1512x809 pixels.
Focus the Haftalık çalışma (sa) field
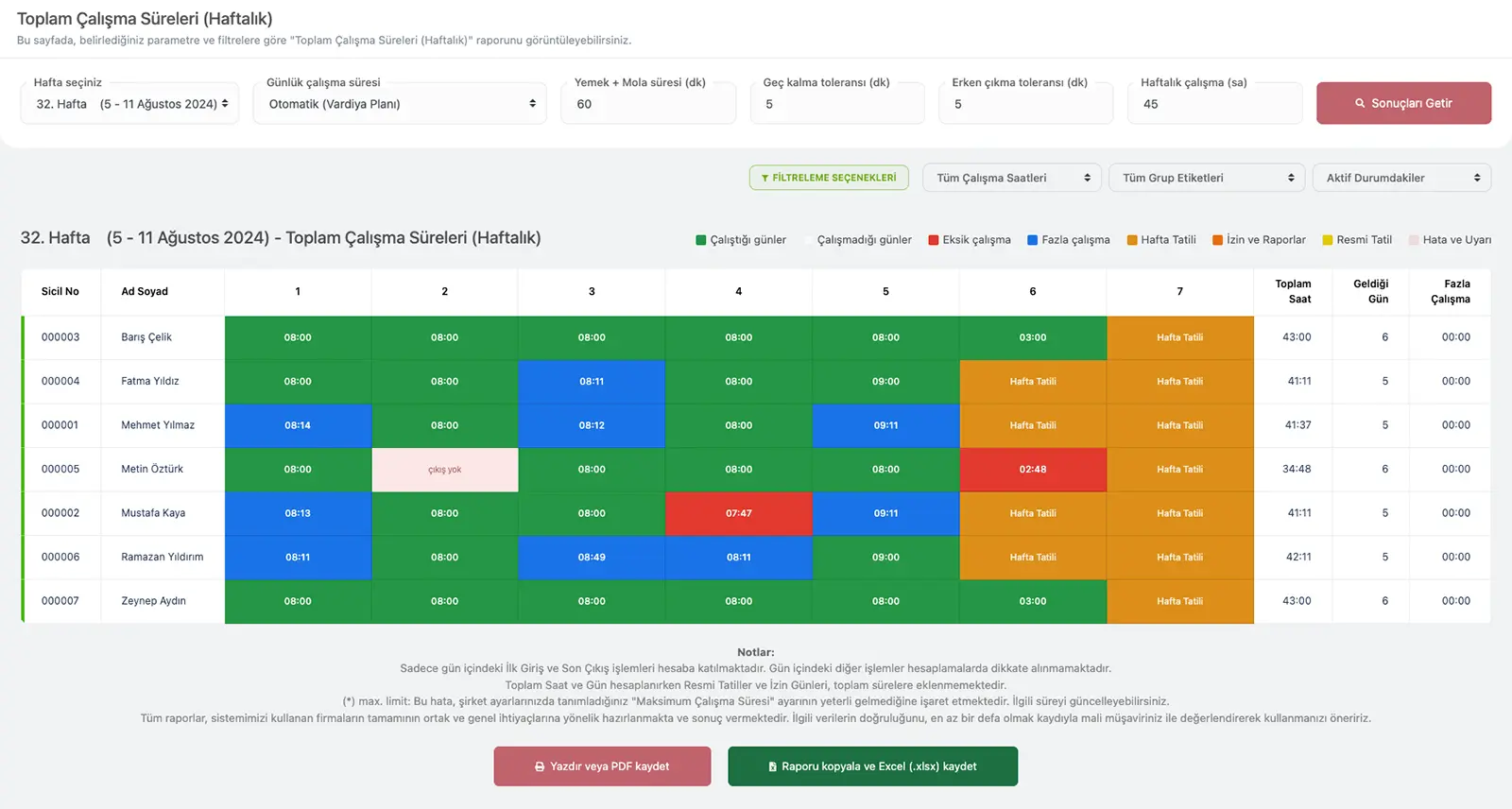coord(1214,104)
